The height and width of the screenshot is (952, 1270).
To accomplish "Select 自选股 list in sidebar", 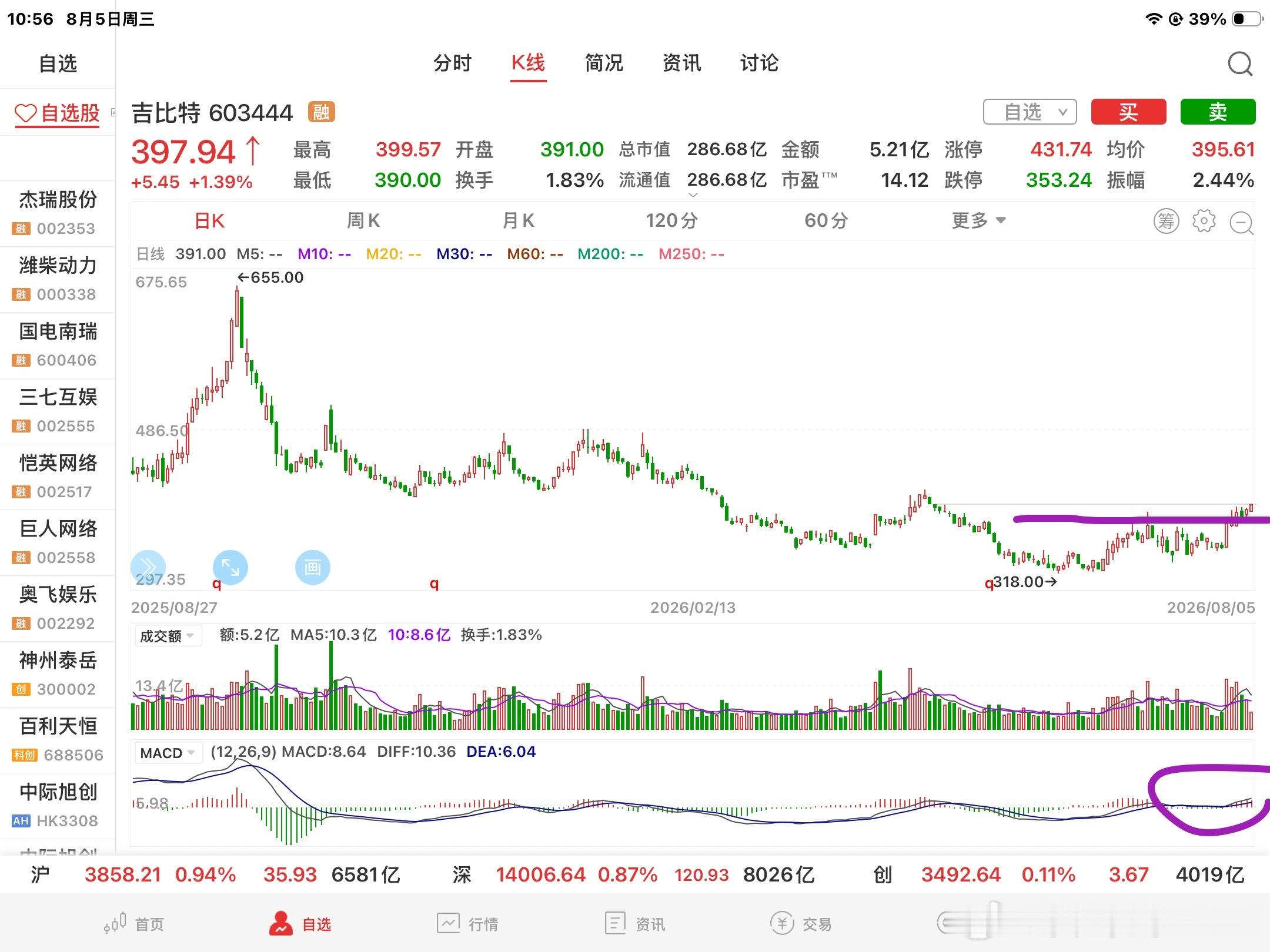I will 58,113.
